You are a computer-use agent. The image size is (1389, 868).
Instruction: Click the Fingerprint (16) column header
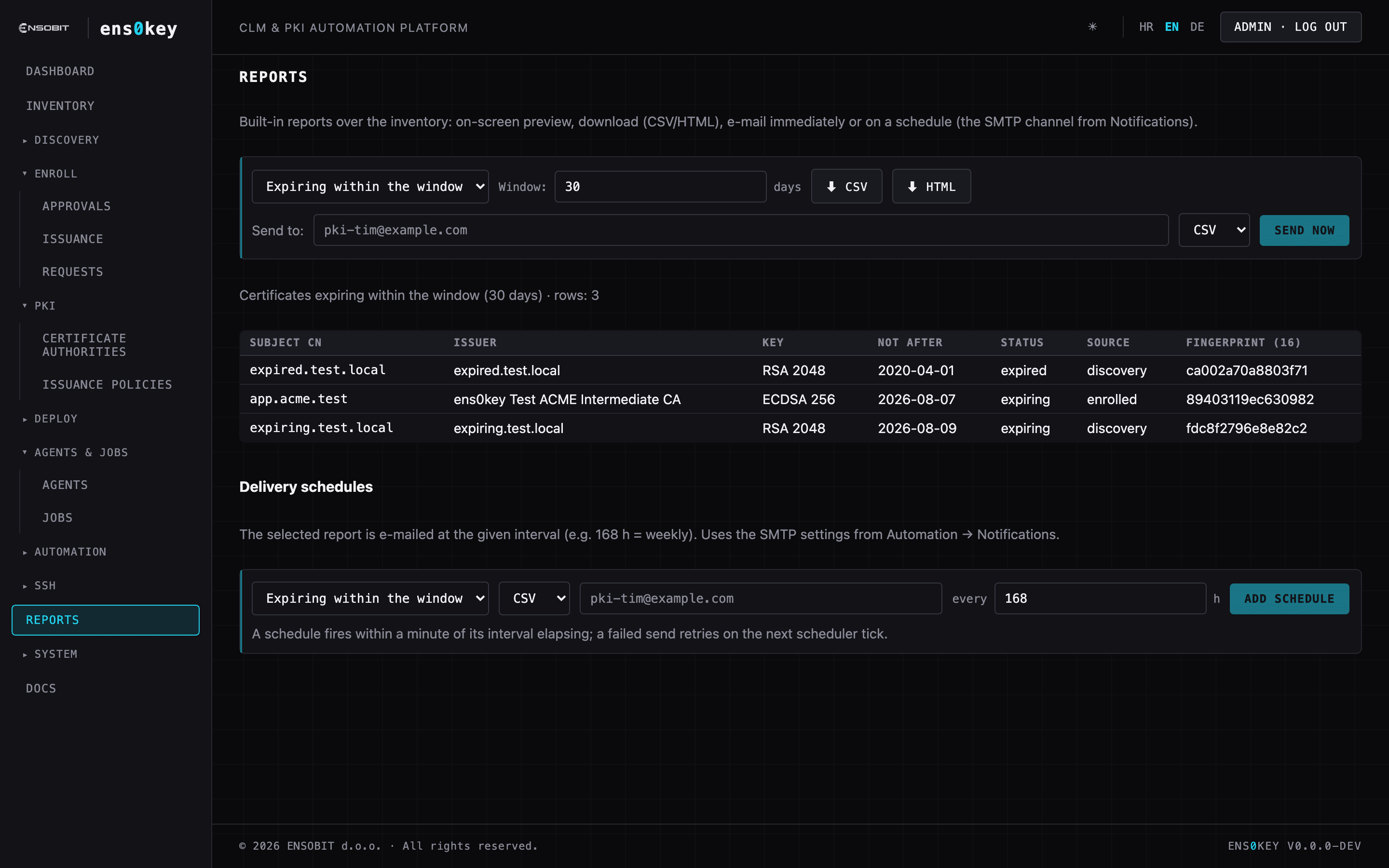[x=1243, y=343]
